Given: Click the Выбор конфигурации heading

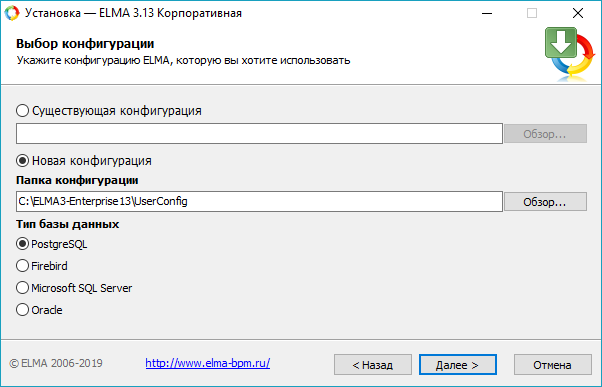Looking at the screenshot, I should (85, 43).
